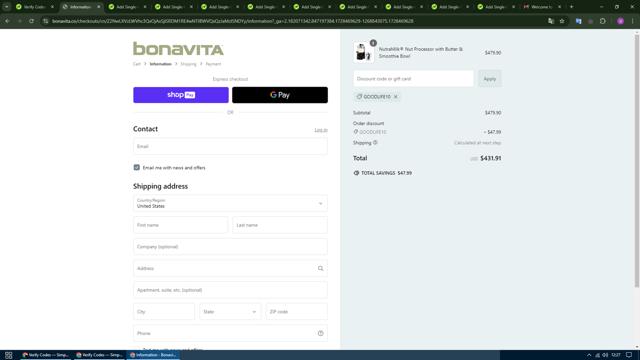The image size is (640, 360).
Task: Click the Bonavita logo
Action: coord(178,49)
